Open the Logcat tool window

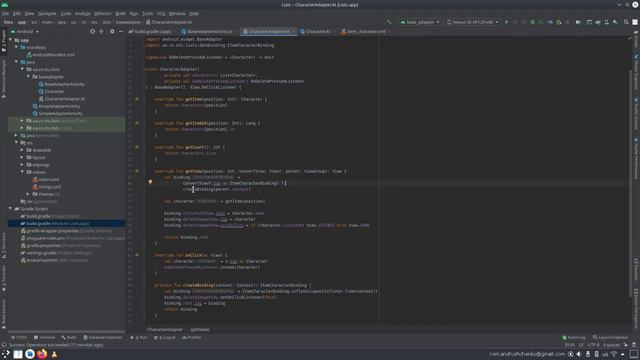coord(165,338)
